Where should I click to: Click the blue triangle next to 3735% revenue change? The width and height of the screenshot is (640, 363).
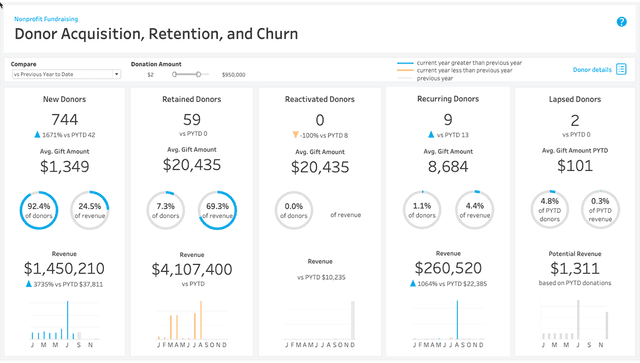coord(29,284)
